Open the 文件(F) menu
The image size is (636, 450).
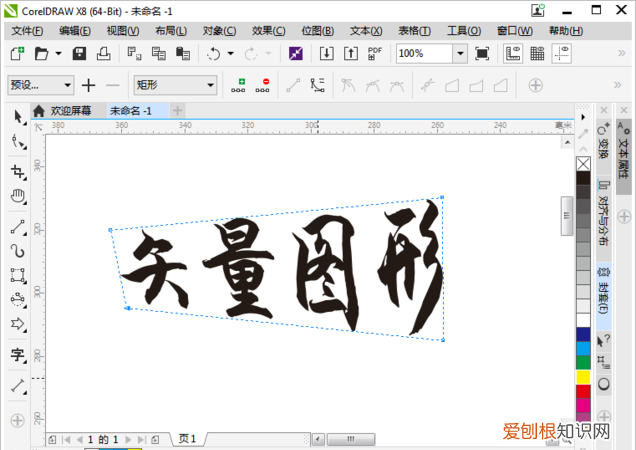coord(27,31)
